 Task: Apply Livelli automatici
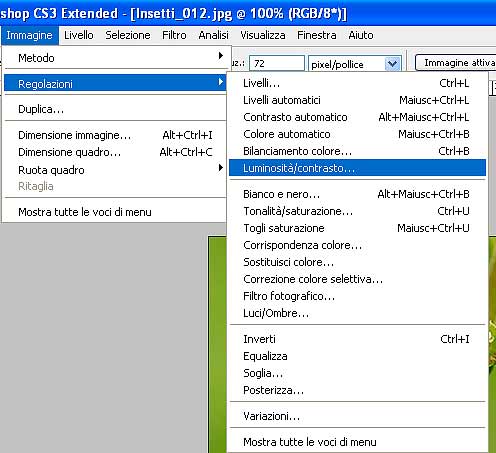357,100
